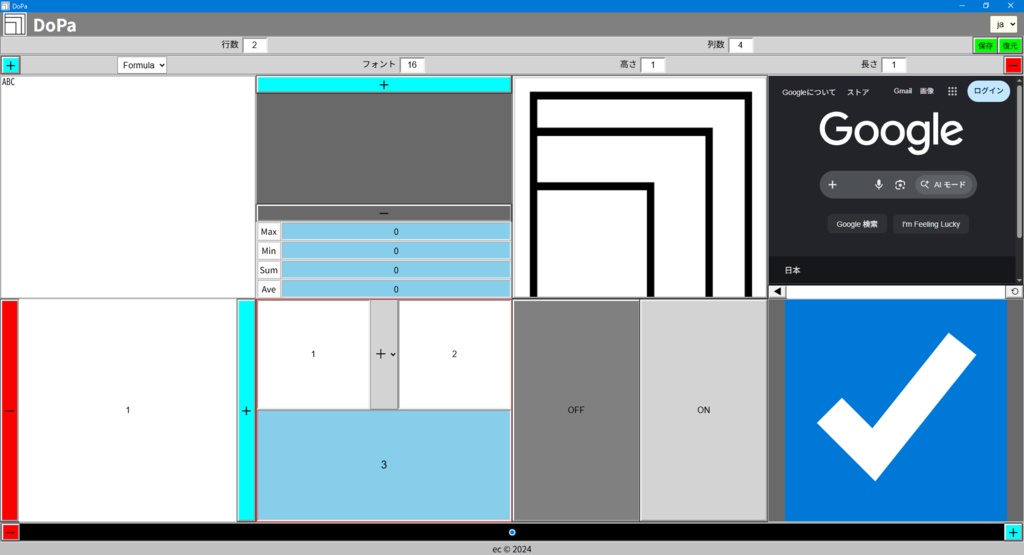This screenshot has width=1024, height=555.
Task: Click the red minus button at bottom left
Action: click(10, 532)
